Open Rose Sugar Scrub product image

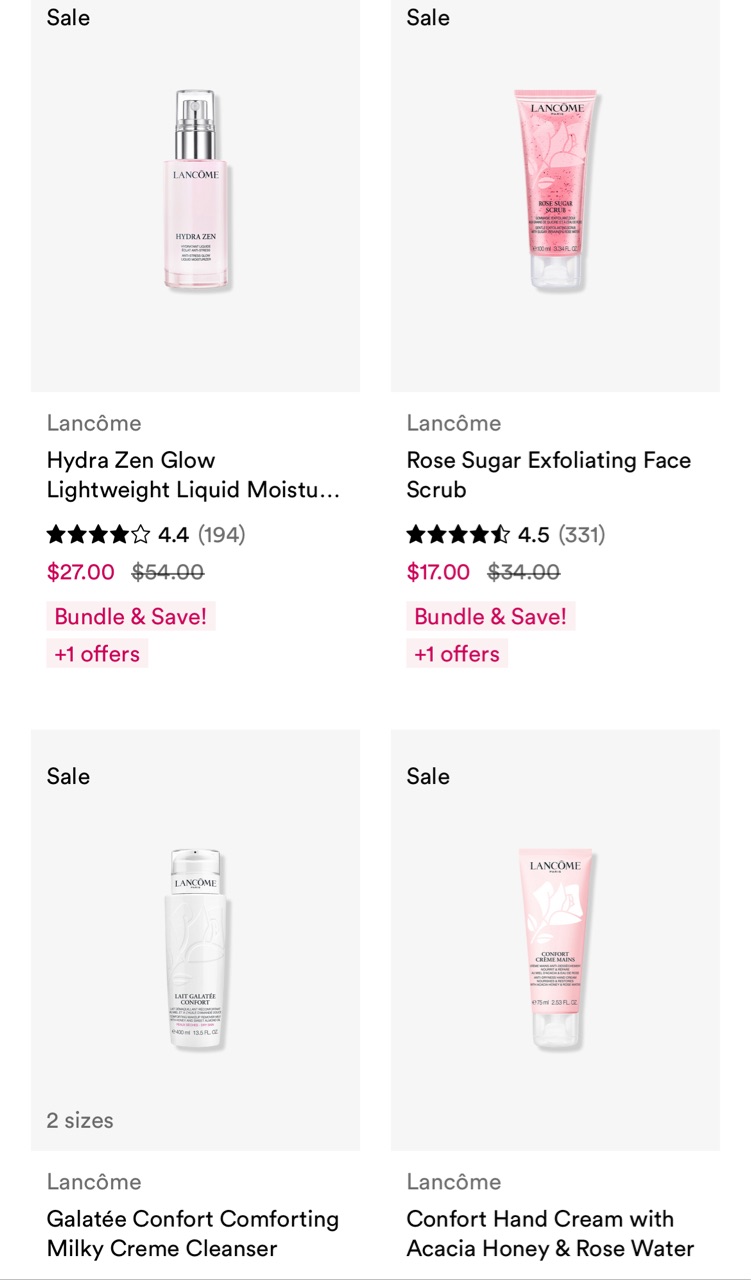[556, 190]
